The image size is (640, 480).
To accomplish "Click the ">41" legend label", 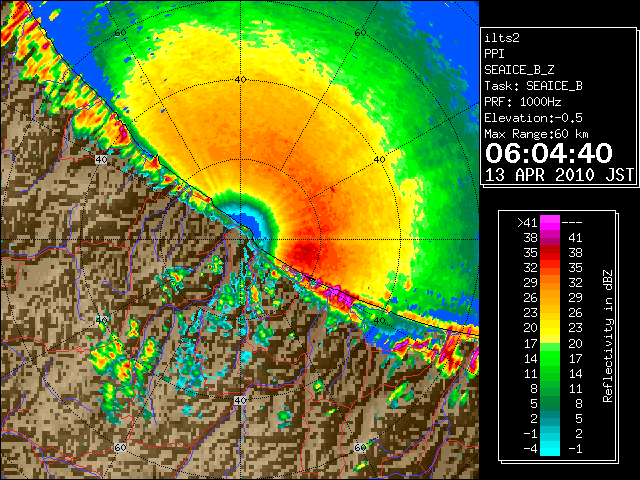I will click(x=527, y=223).
